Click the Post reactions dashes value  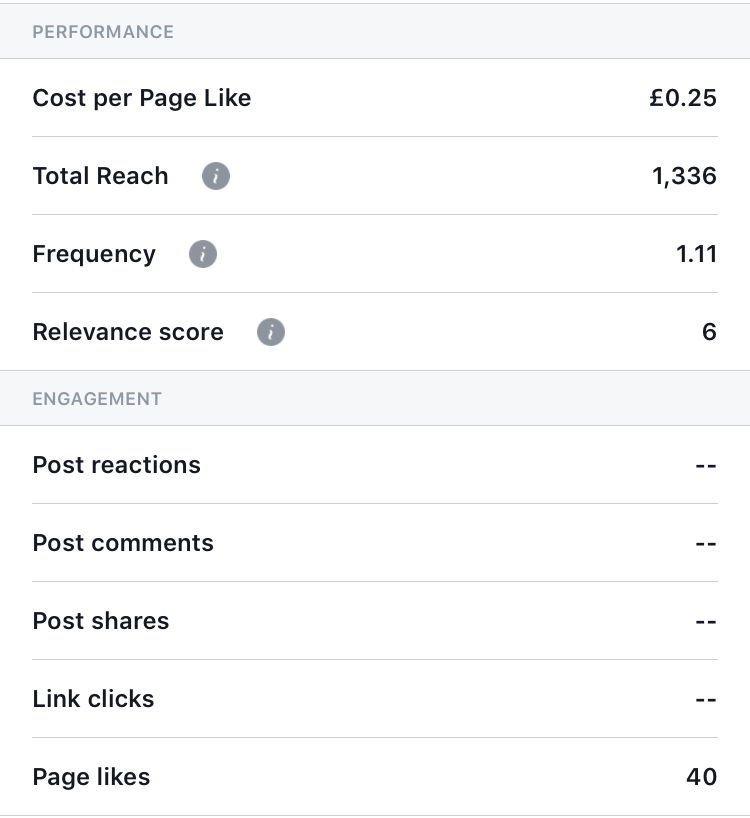pyautogui.click(x=706, y=465)
